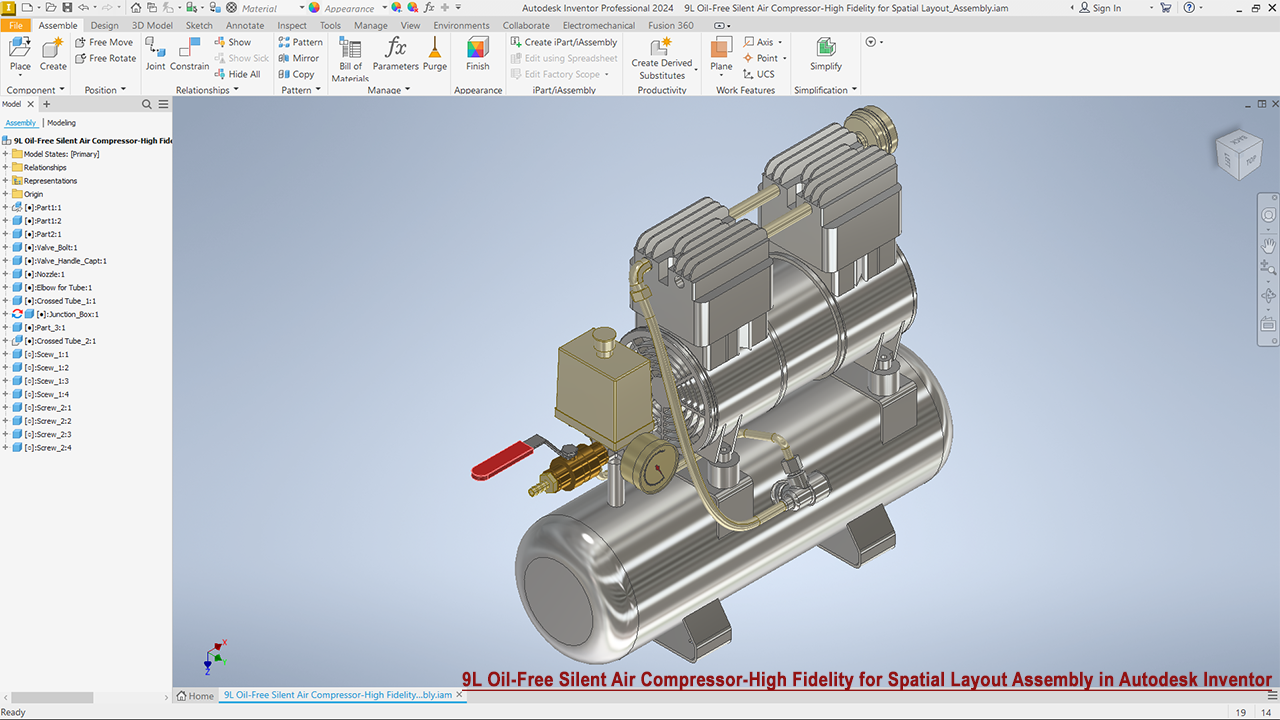Screen dimensions: 1280x720
Task: Expand the Relationships folder node
Action: [5, 167]
